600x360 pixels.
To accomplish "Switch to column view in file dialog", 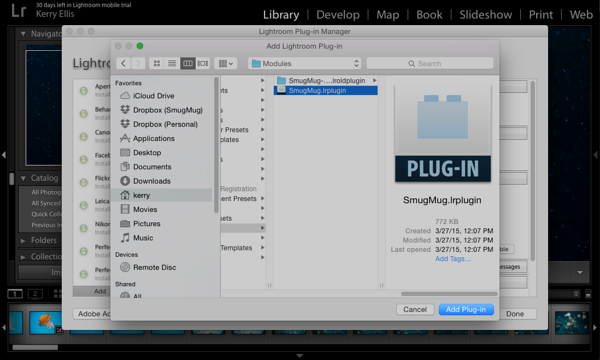I will (x=188, y=64).
